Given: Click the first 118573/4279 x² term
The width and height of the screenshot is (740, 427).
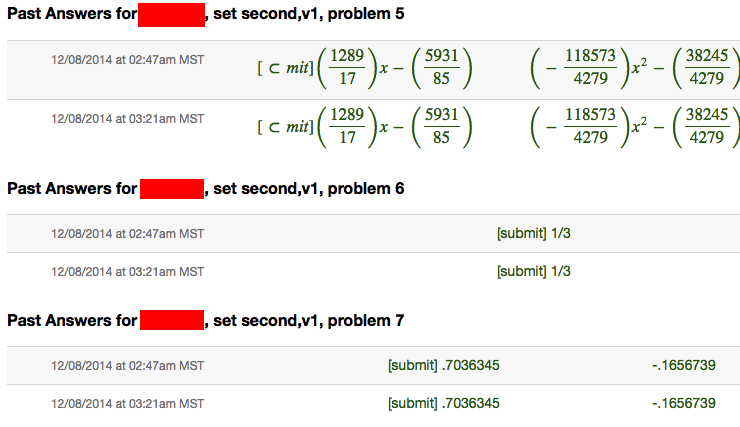Looking at the screenshot, I should [x=589, y=67].
